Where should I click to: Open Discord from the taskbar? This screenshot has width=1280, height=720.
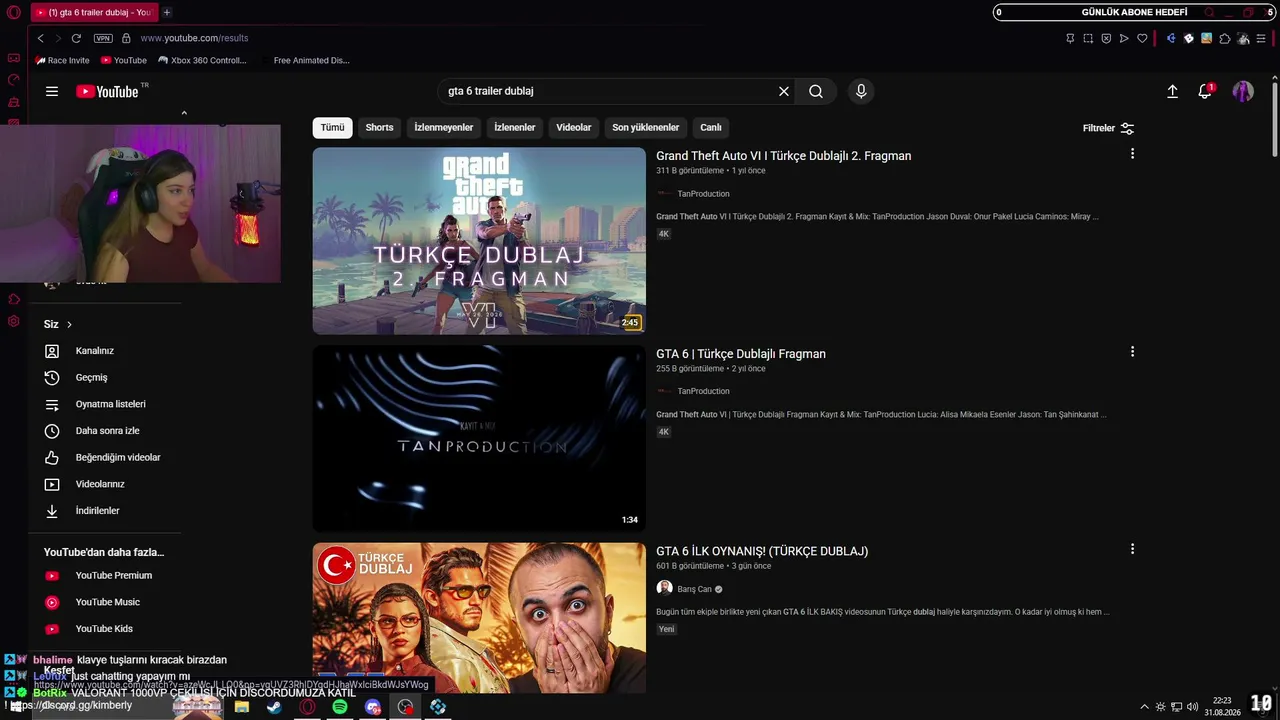[x=373, y=707]
